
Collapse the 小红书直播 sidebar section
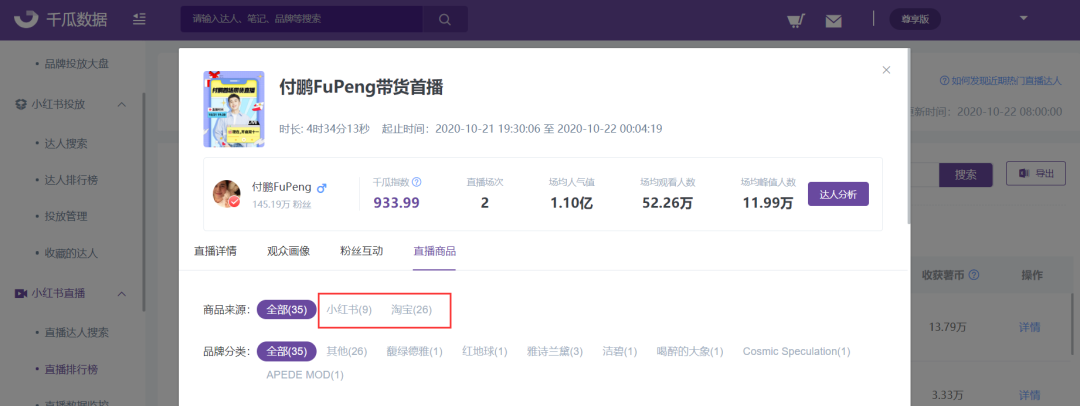coord(122,294)
